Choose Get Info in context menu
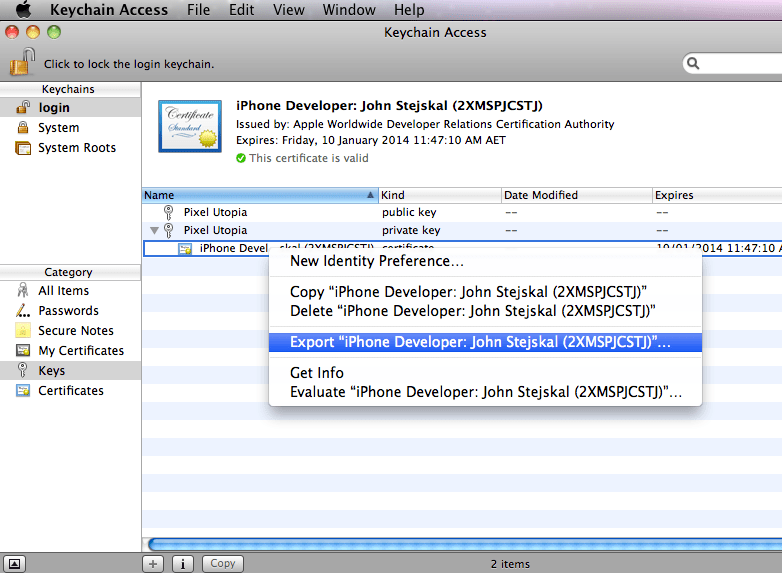The width and height of the screenshot is (782, 573). pyautogui.click(x=485, y=373)
